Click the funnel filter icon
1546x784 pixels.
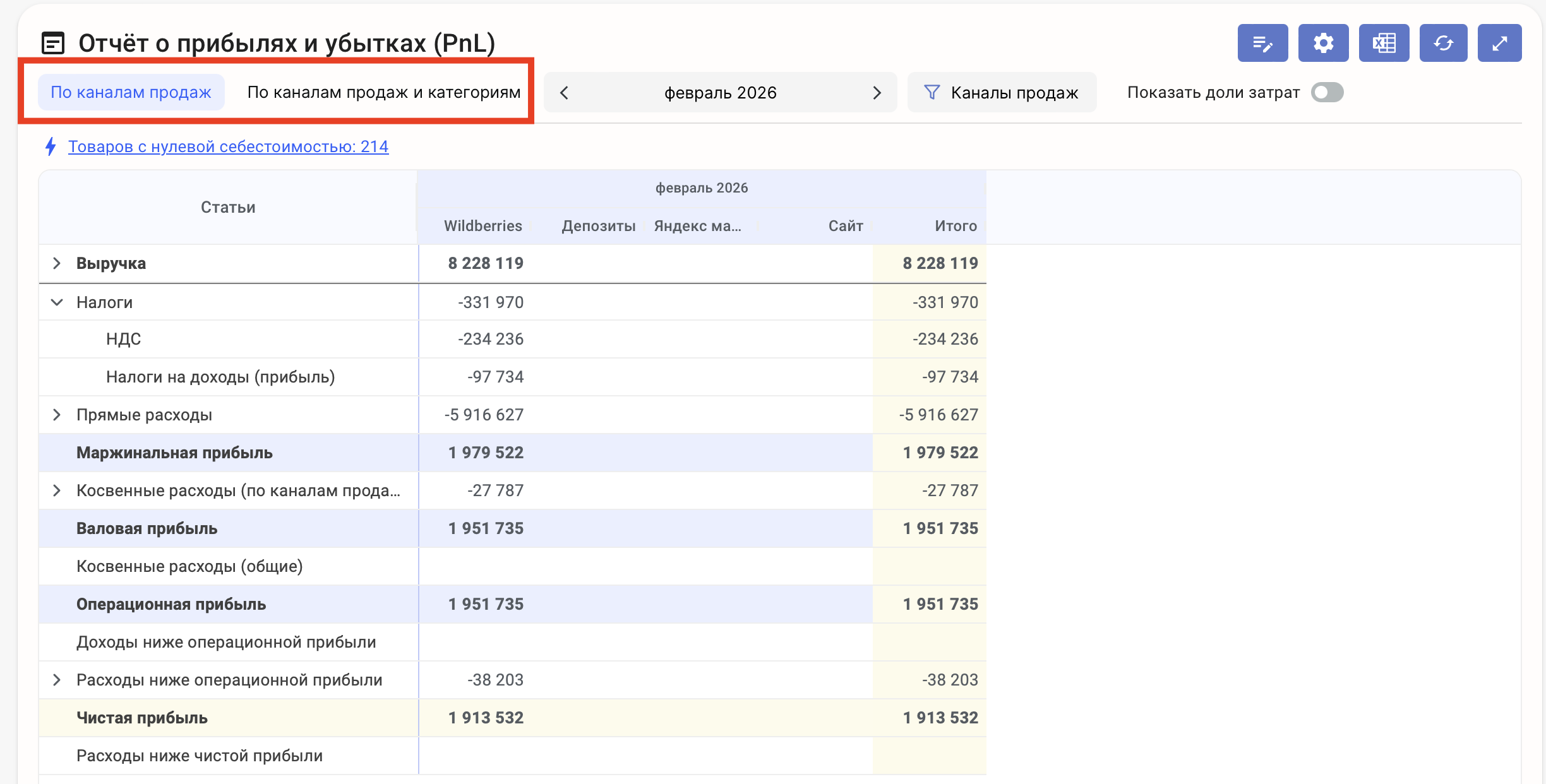932,92
